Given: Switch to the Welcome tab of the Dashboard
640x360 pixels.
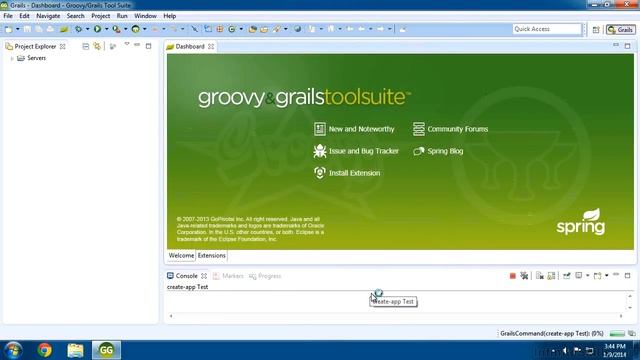Looking at the screenshot, I should click(181, 256).
